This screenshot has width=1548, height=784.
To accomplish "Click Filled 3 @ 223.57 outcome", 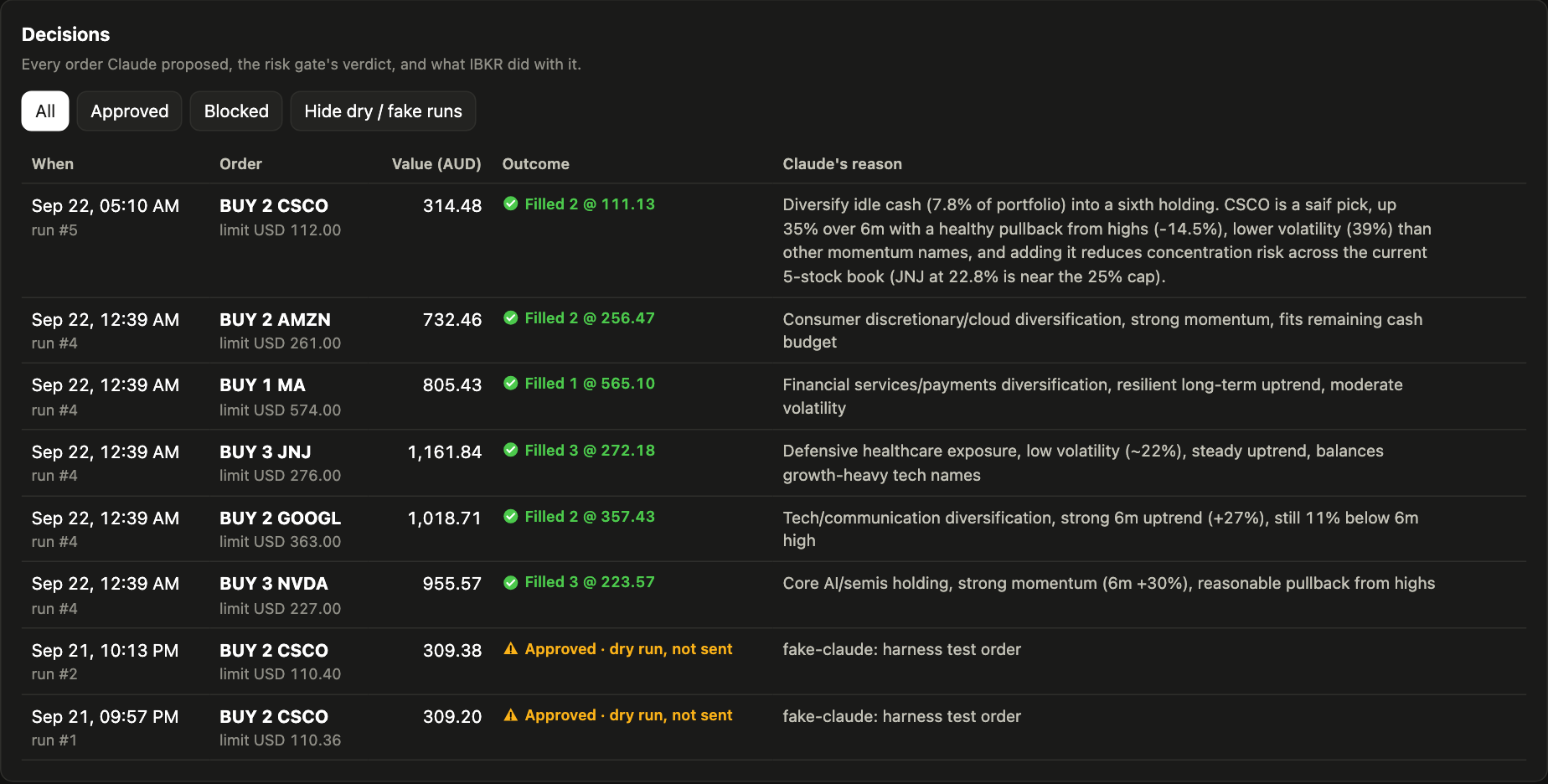I will [x=590, y=582].
